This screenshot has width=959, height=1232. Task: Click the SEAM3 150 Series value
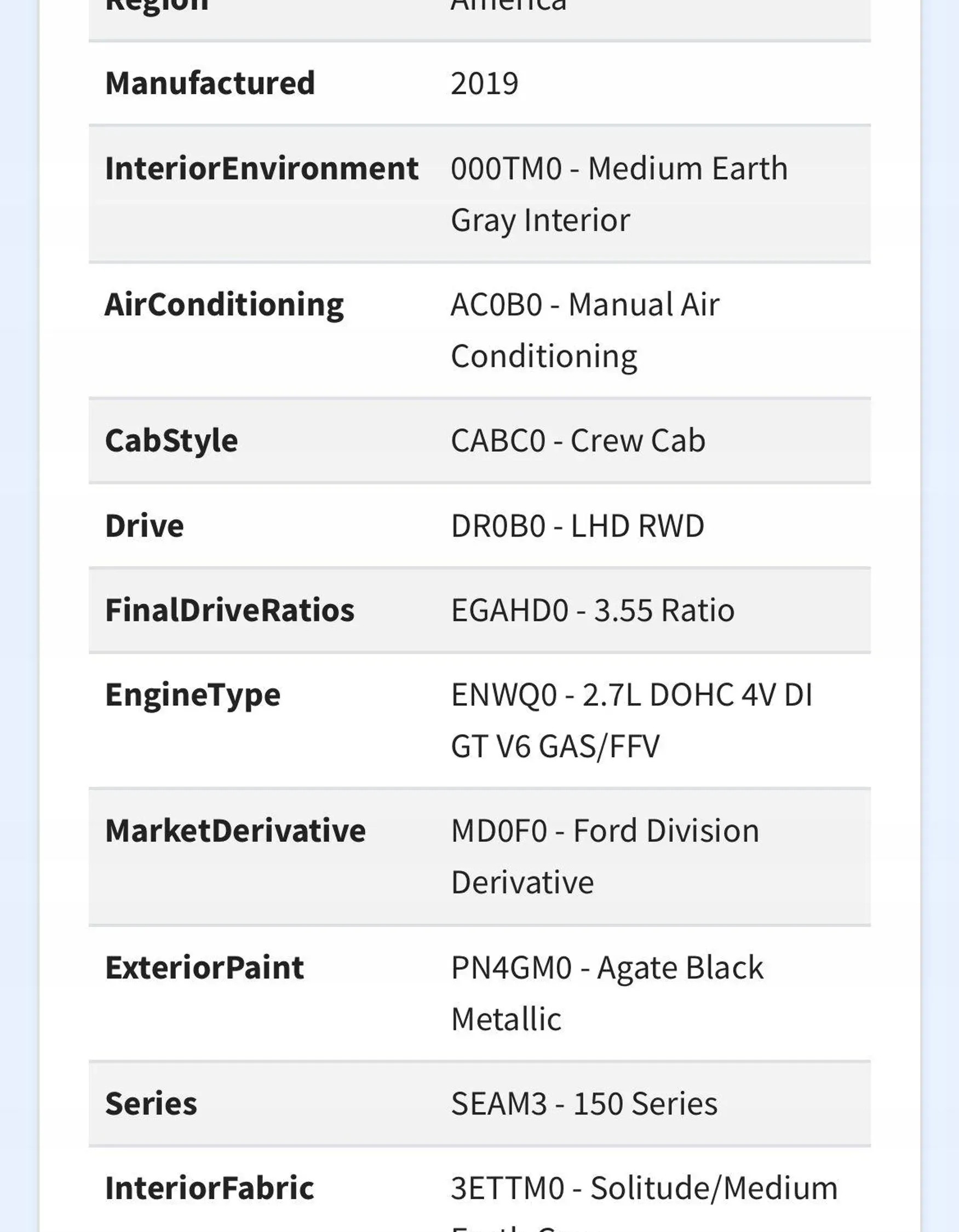click(584, 1104)
